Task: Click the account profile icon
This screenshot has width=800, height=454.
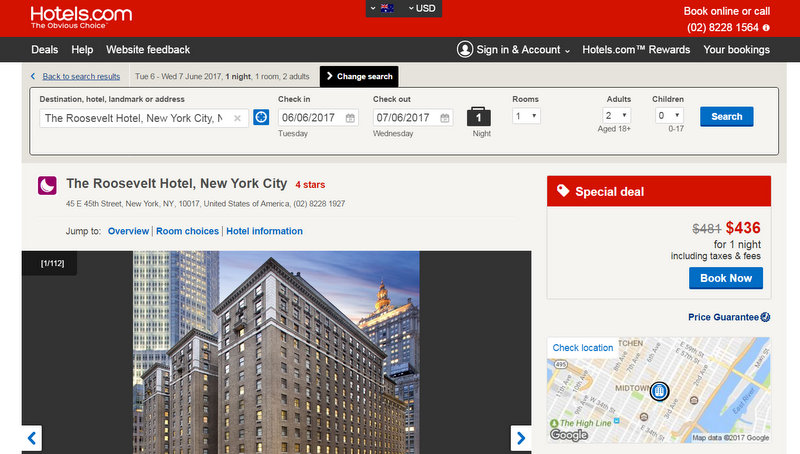Action: pyautogui.click(x=465, y=49)
